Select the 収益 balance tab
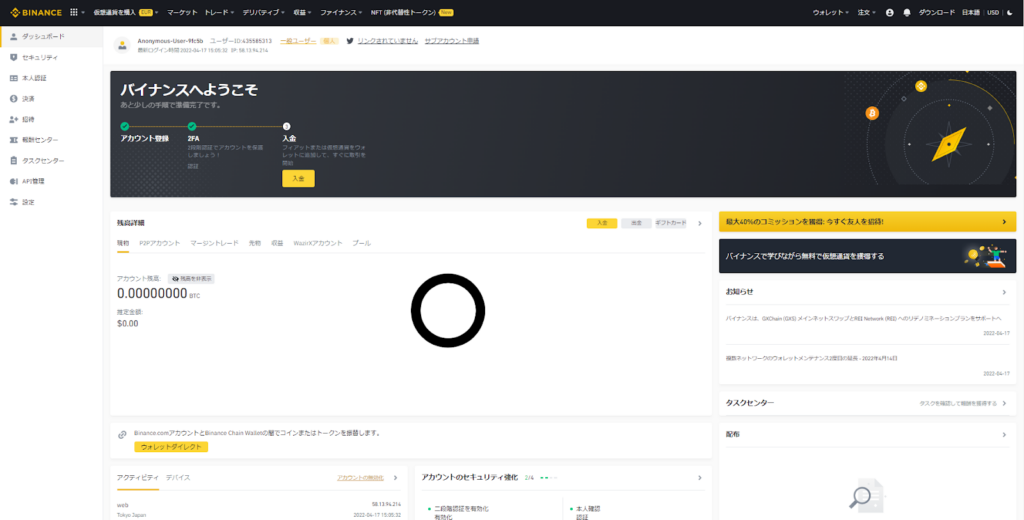Viewport: 1024px width, 520px height. pyautogui.click(x=277, y=243)
